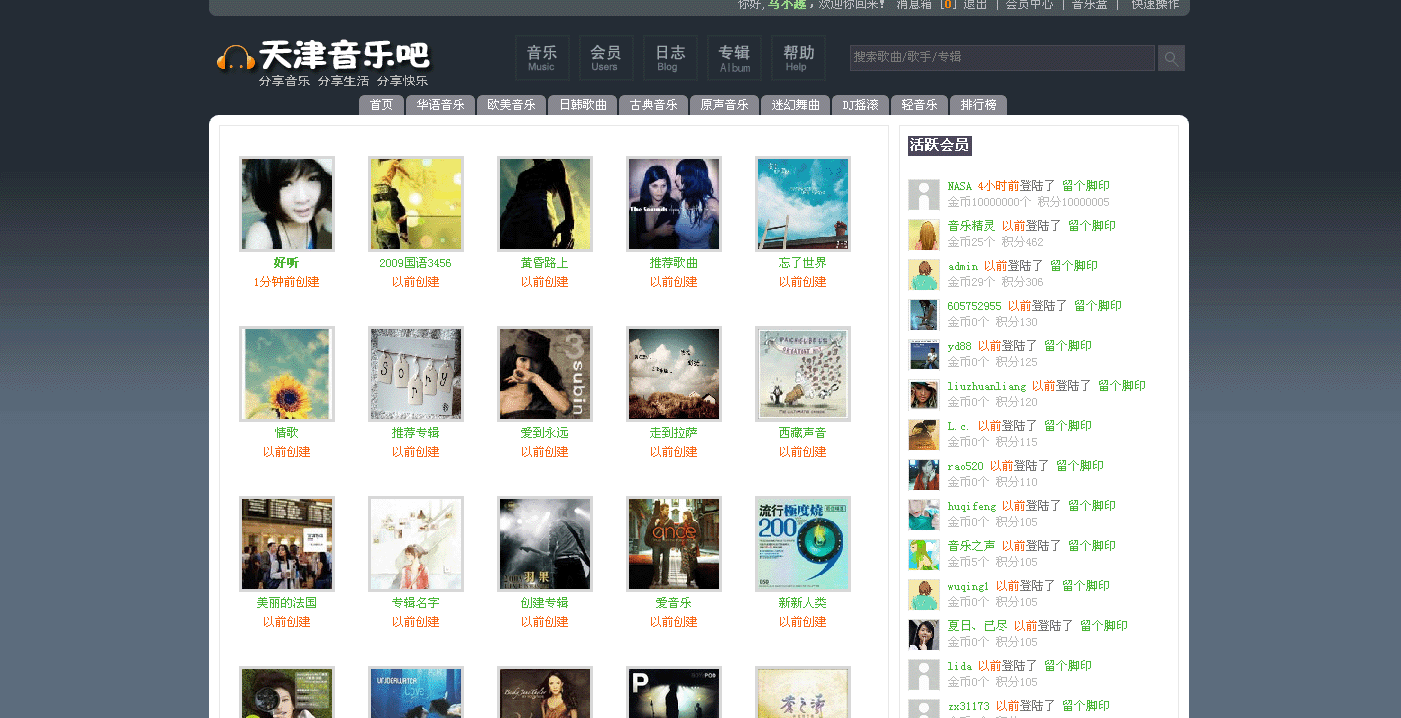
Task: Click lida's default avatar icon
Action: 924,674
